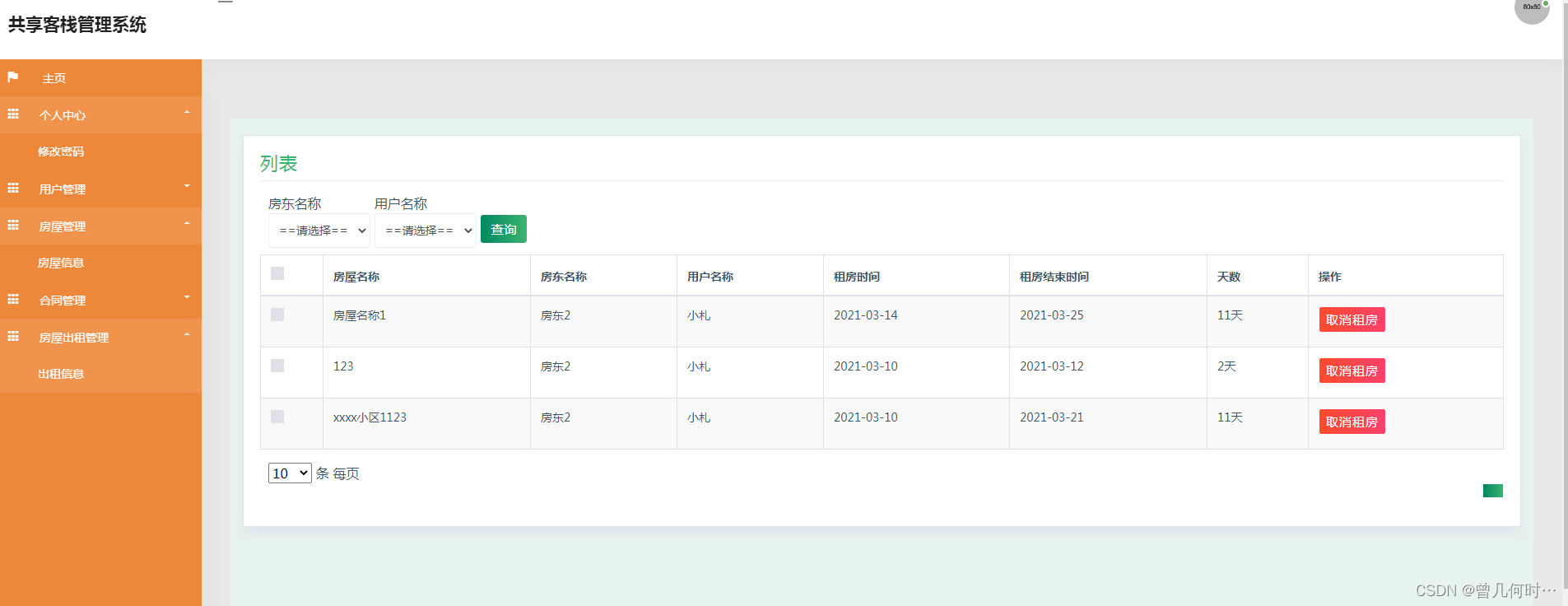Click the end date 2021-03-25
The image size is (1568, 606).
[x=1052, y=315]
